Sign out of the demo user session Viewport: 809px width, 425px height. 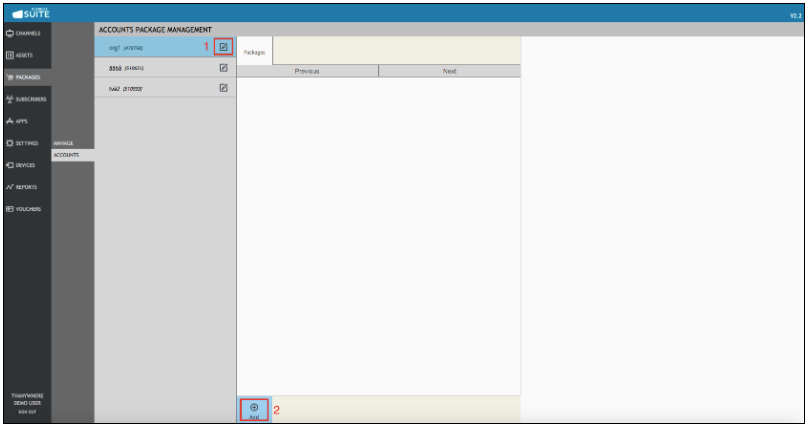pyautogui.click(x=27, y=412)
